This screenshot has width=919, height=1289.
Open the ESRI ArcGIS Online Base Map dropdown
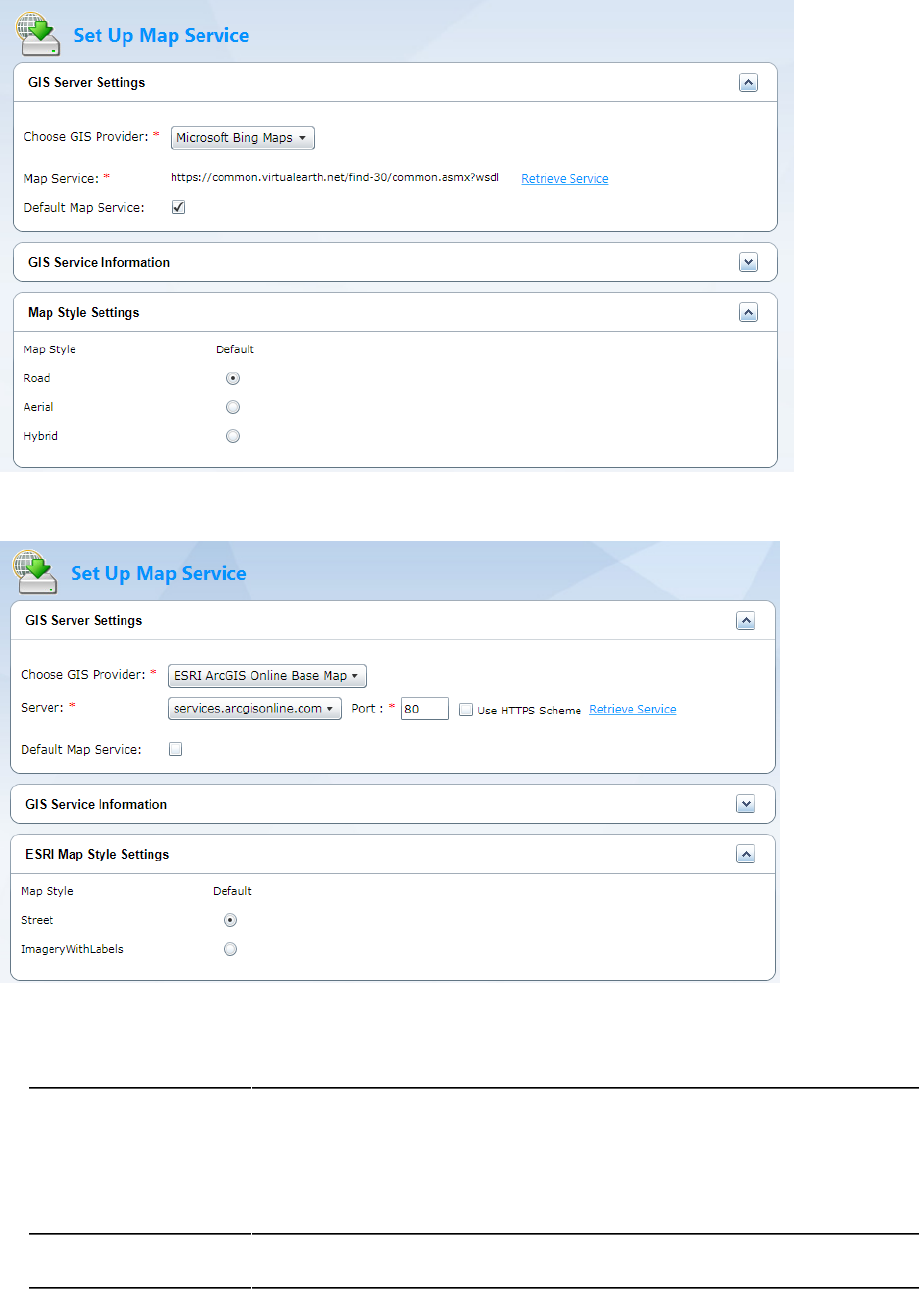pos(267,676)
